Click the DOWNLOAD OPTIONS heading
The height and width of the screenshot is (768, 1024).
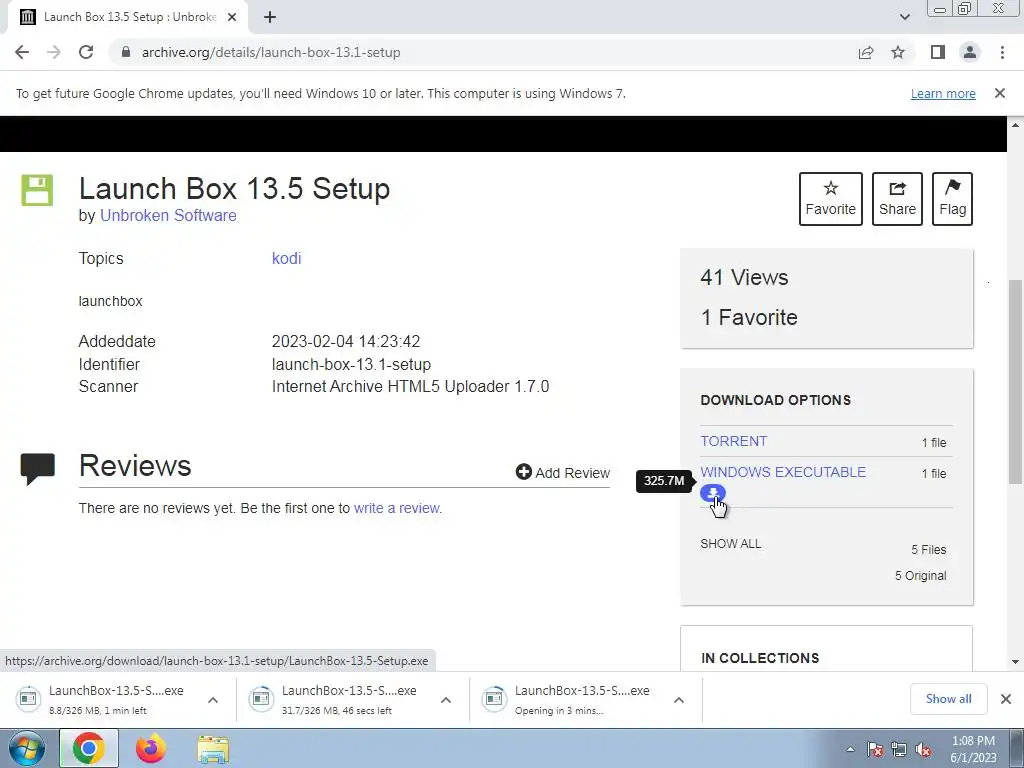coord(775,400)
